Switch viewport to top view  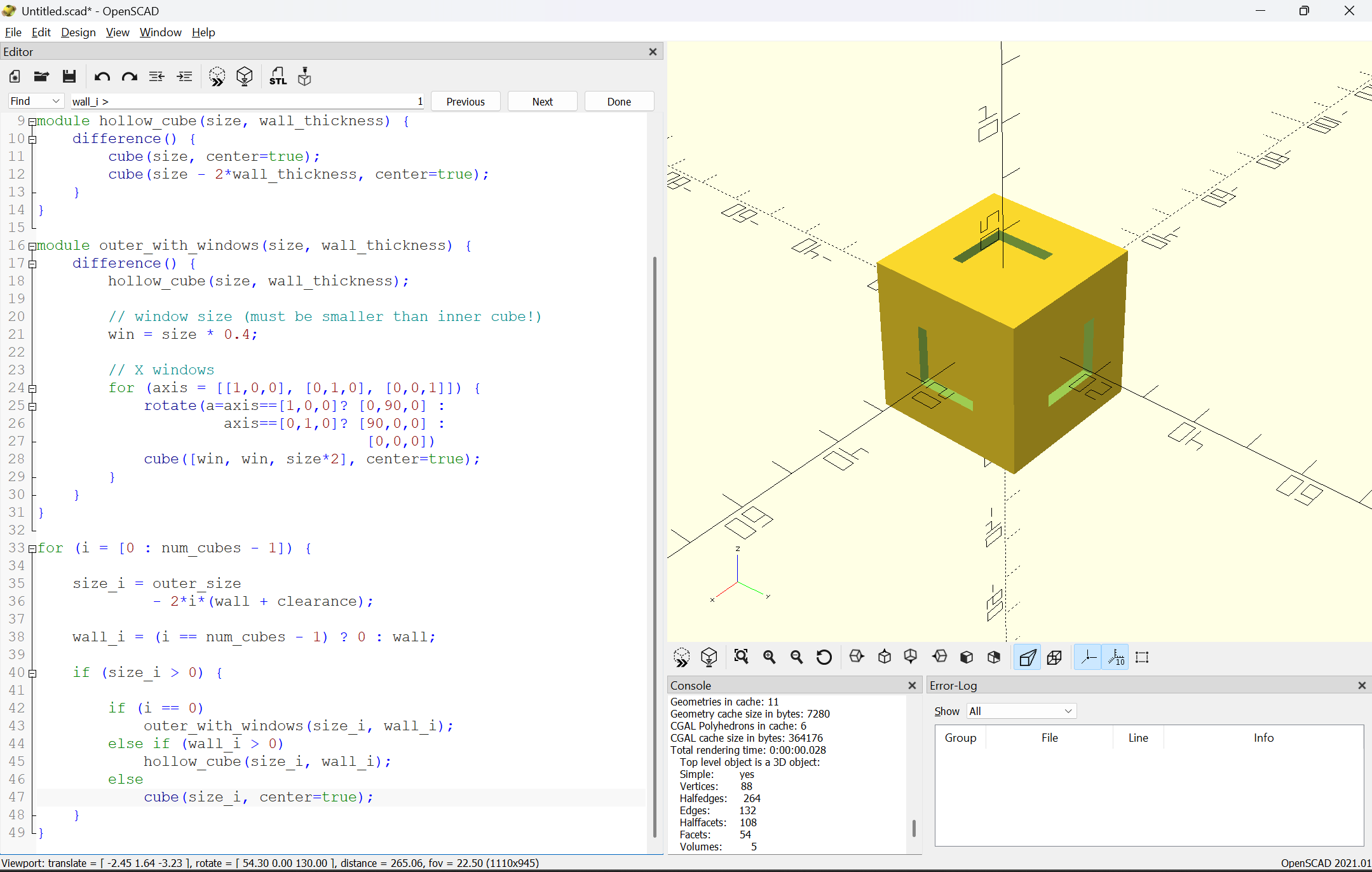click(x=885, y=657)
